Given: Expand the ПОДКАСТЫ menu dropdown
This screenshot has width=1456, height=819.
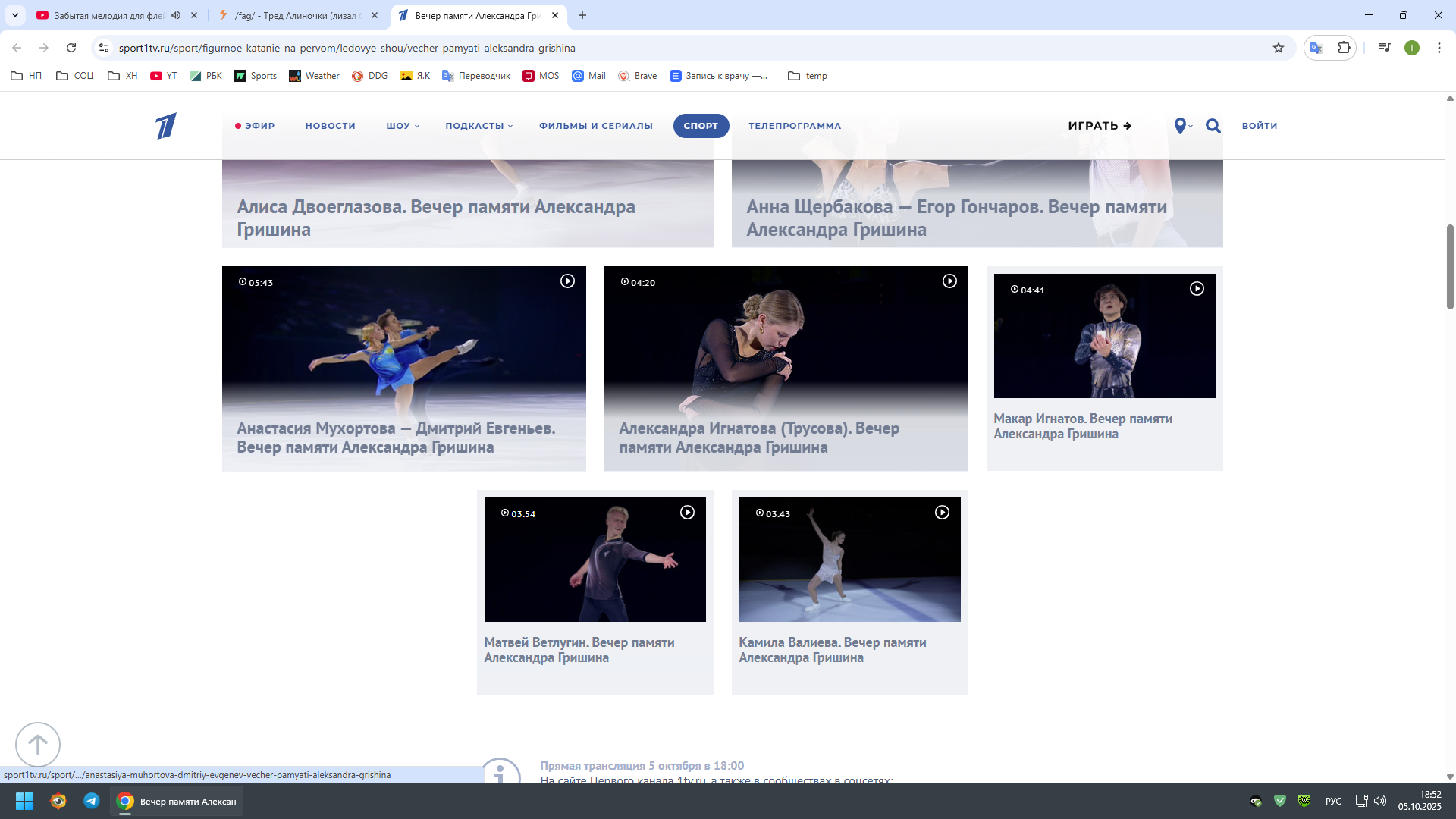Looking at the screenshot, I should tap(479, 126).
